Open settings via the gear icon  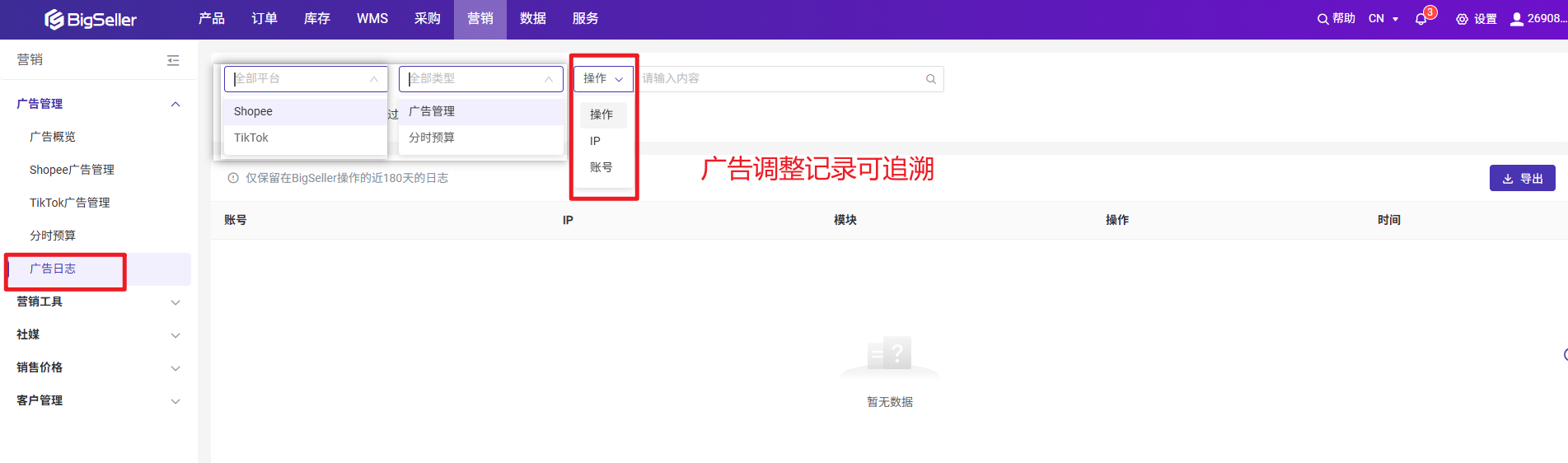[1462, 19]
